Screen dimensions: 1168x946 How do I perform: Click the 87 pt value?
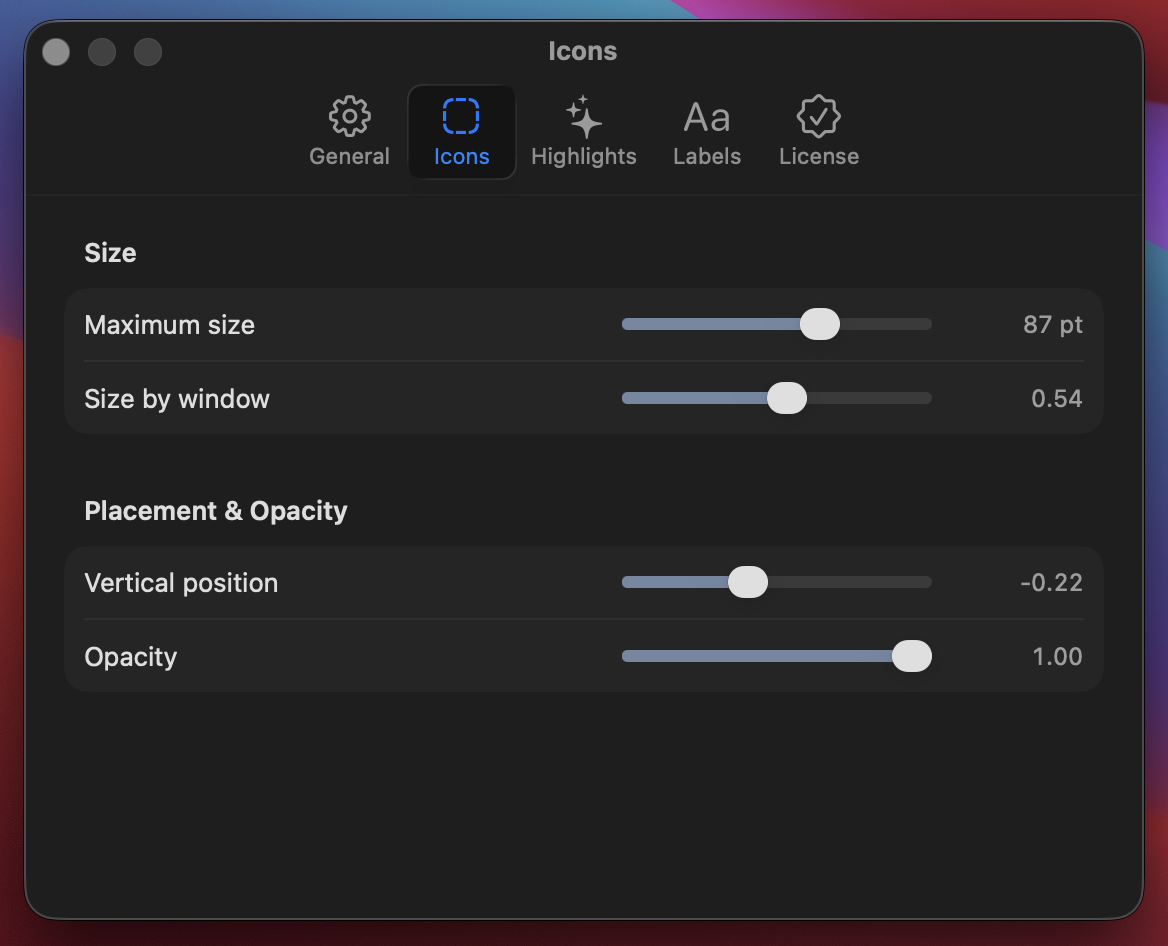coord(1053,325)
